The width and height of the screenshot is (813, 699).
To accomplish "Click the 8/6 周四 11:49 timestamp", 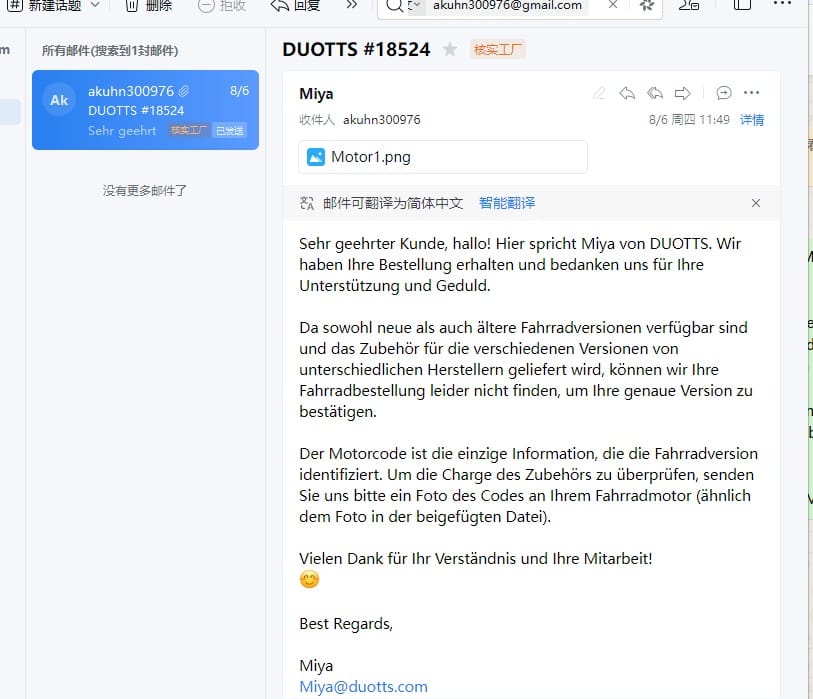I will click(689, 120).
